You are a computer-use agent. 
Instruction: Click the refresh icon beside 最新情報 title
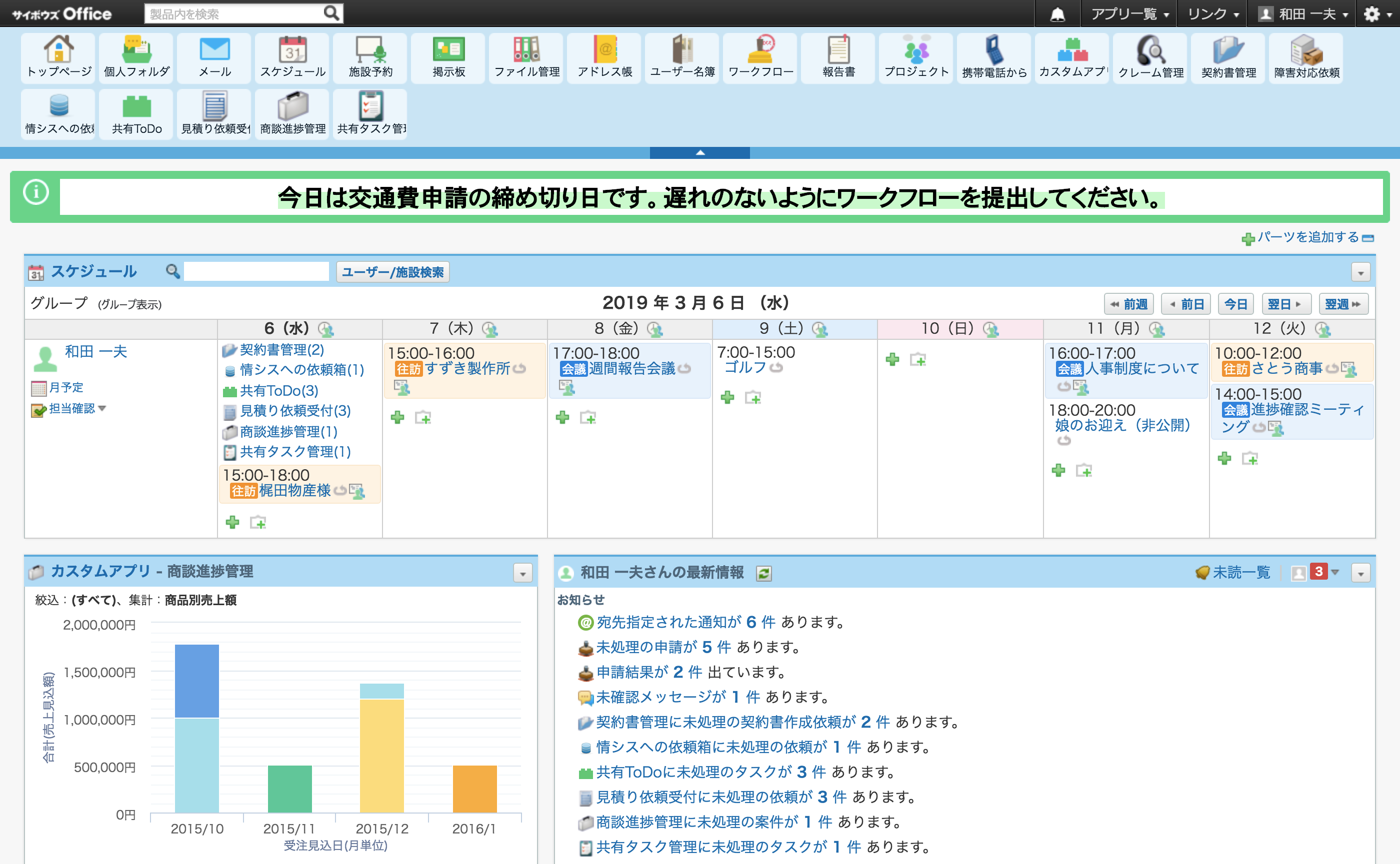coord(763,573)
